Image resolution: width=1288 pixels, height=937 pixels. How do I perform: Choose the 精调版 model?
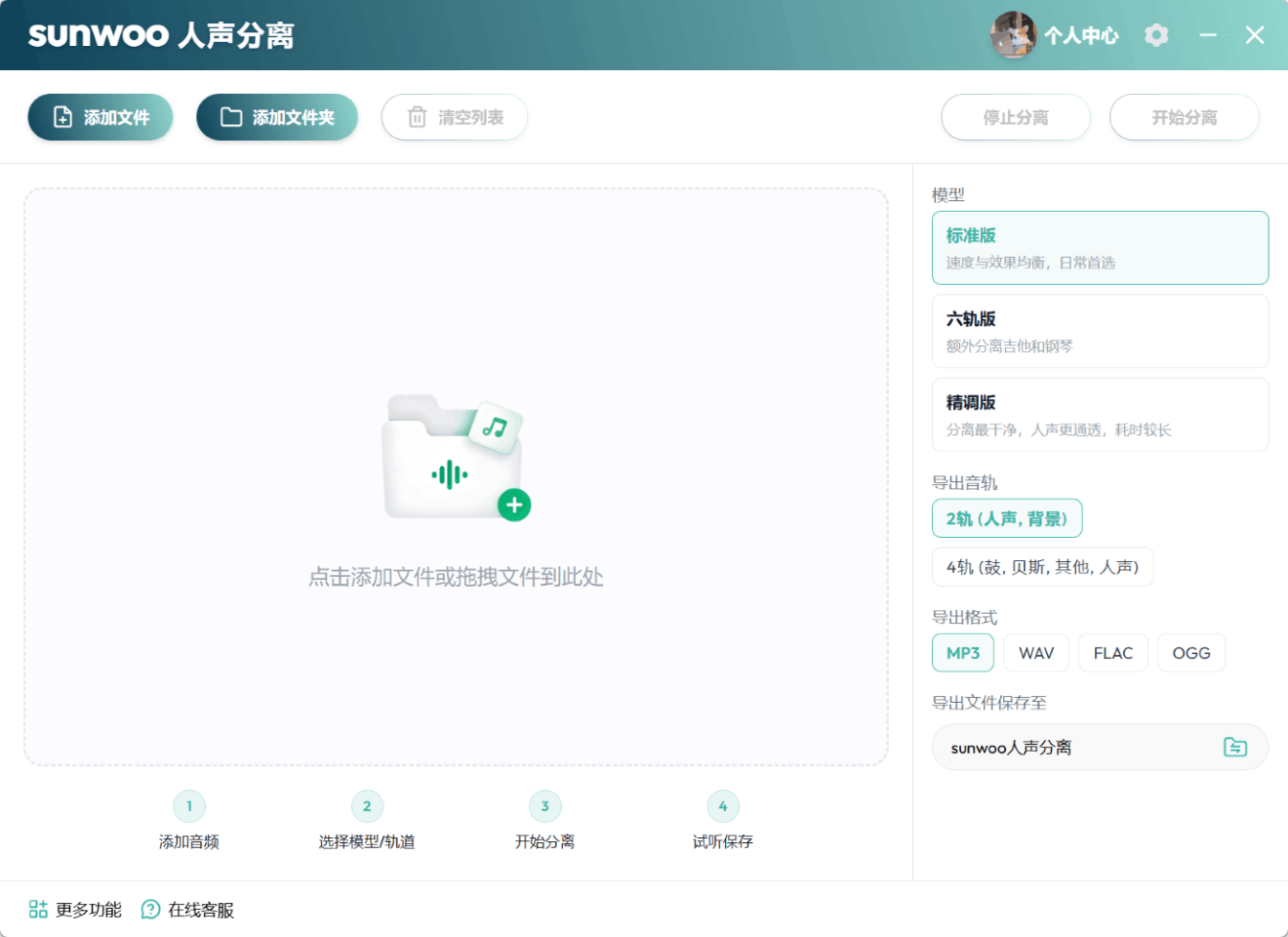coord(1101,415)
